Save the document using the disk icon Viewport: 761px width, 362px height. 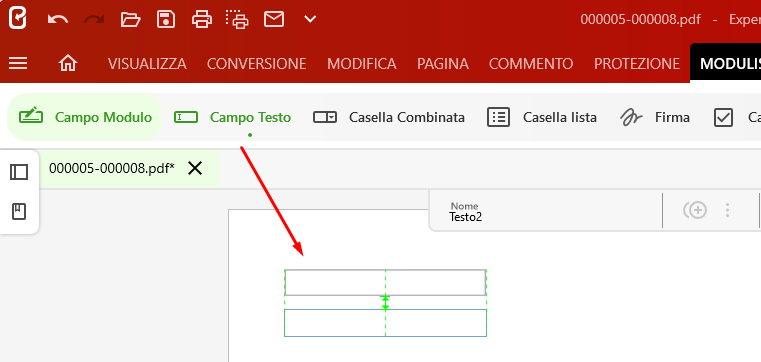[166, 19]
